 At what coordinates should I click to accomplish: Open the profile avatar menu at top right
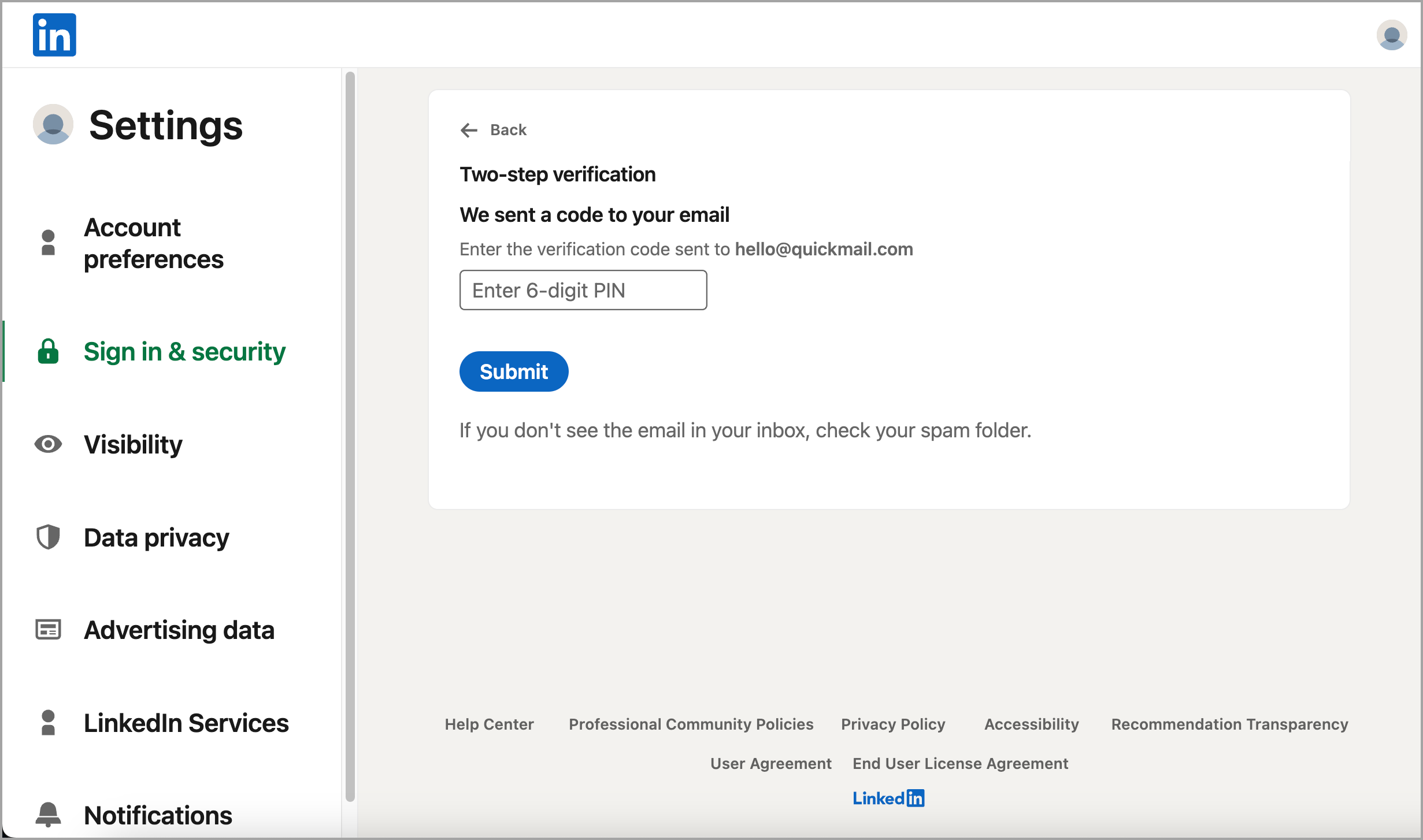point(1391,35)
